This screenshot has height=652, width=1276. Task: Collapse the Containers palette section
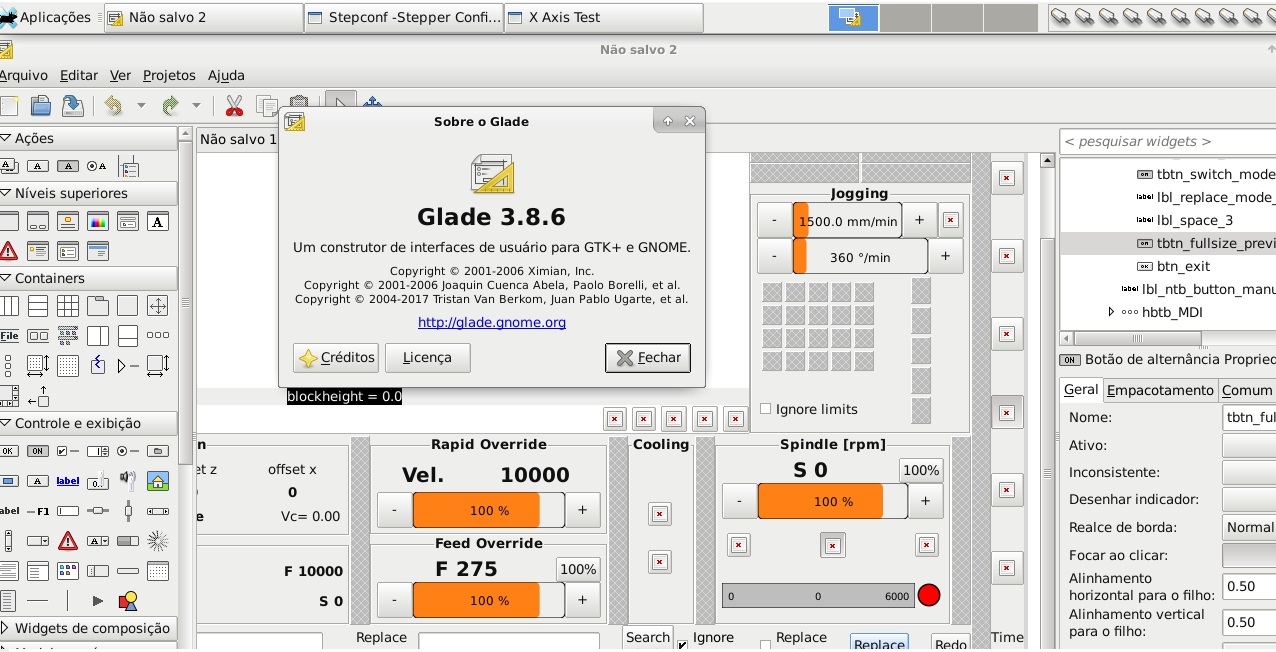pos(6,278)
